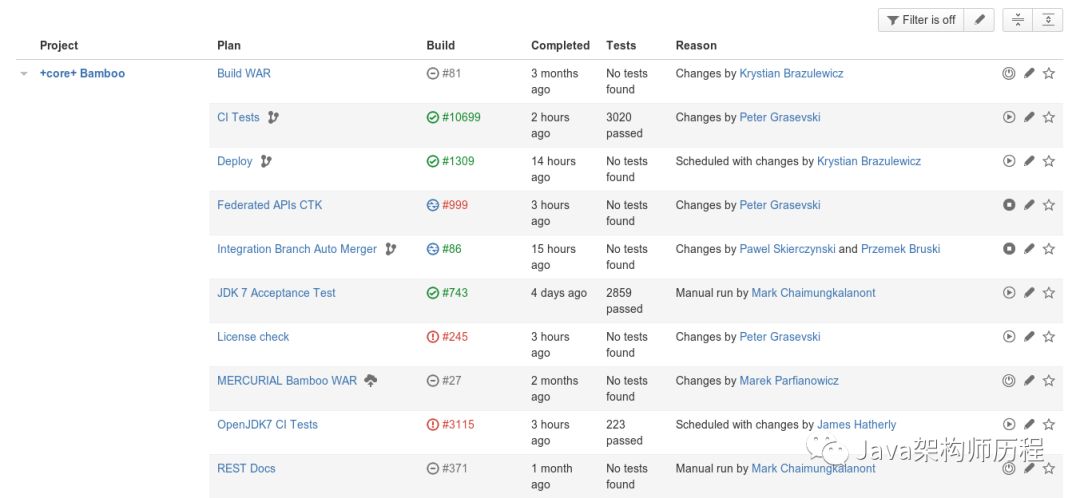Sort by the Plan column header
Screen dimensions: 1080x498
(x=229, y=45)
